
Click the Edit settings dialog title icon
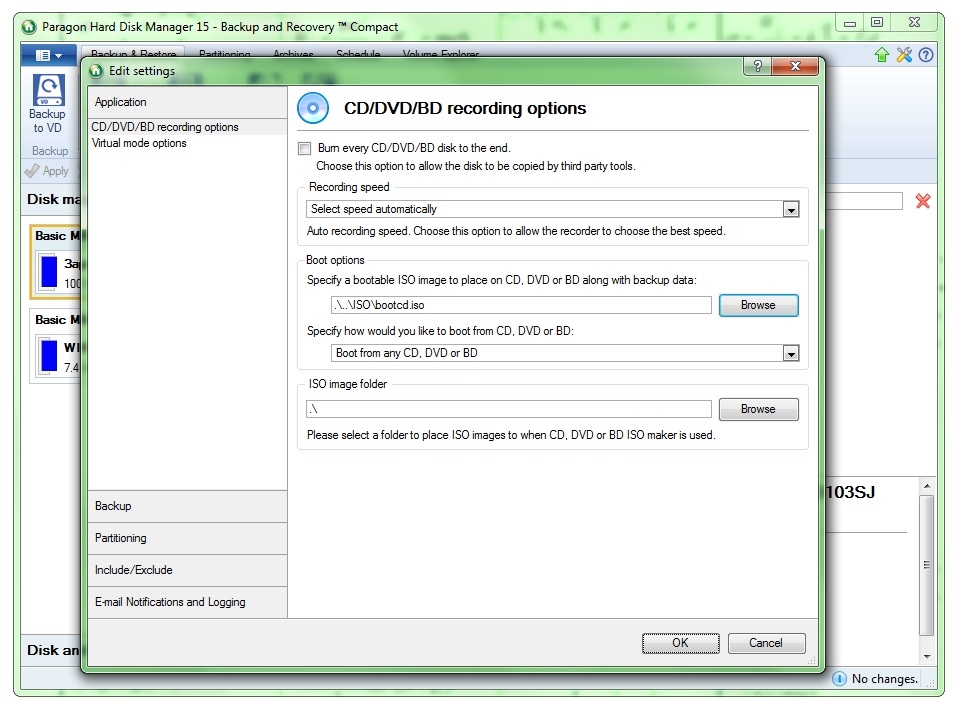96,71
